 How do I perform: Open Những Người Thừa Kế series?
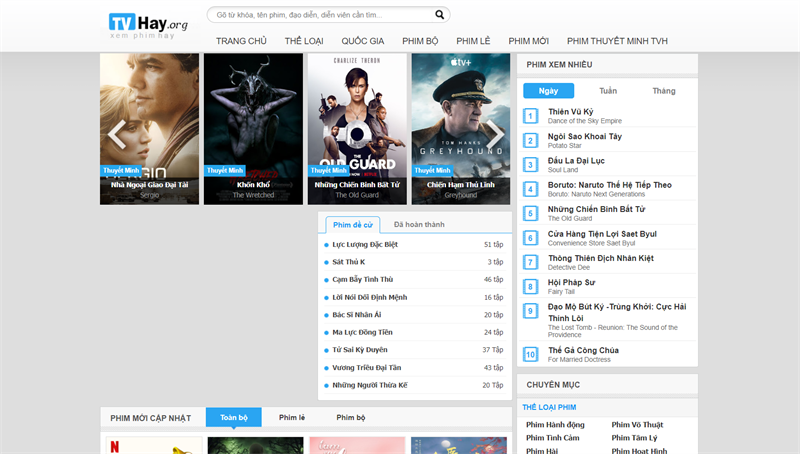370,385
